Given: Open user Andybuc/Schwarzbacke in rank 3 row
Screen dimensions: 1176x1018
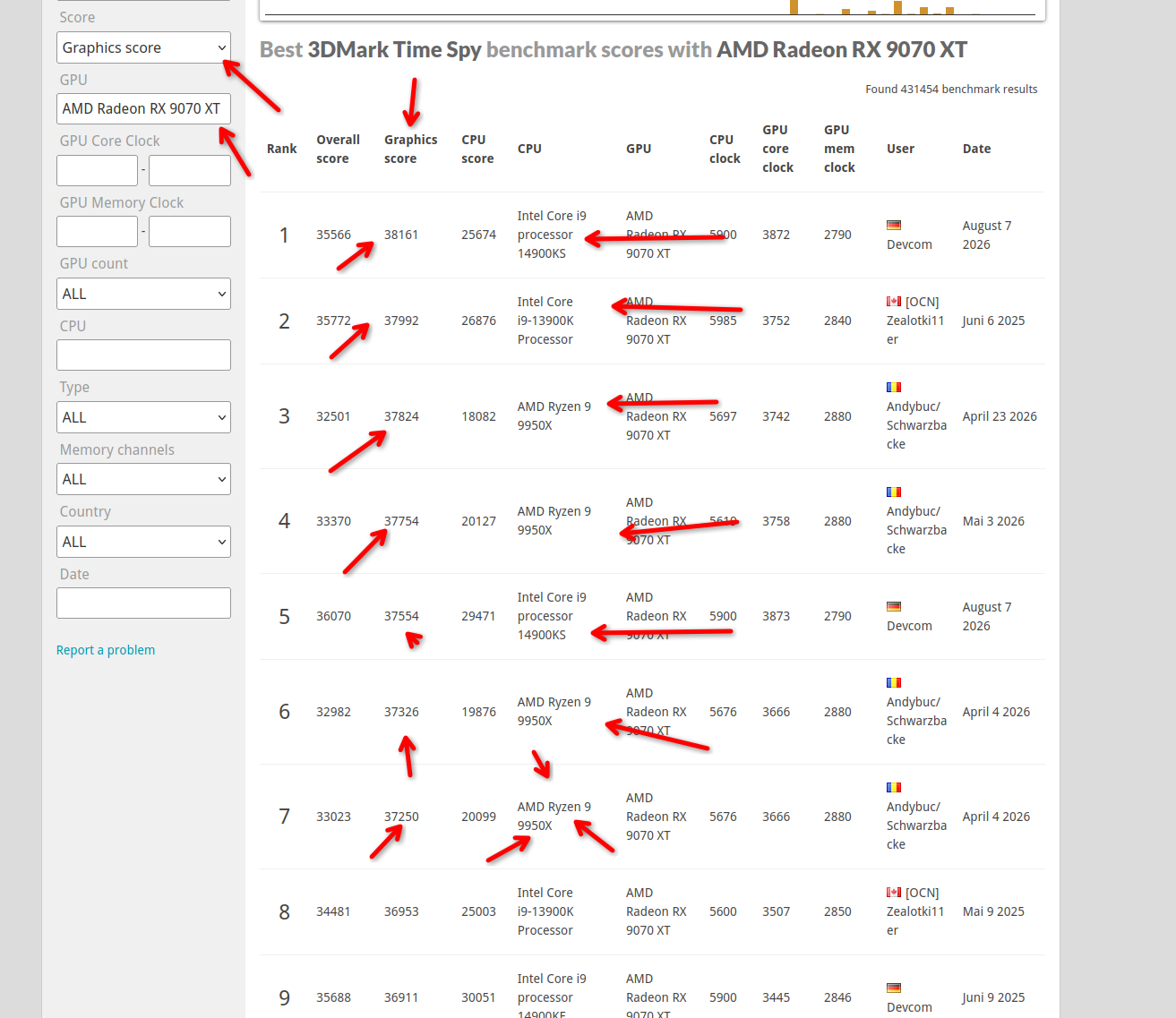Looking at the screenshot, I should [x=916, y=425].
